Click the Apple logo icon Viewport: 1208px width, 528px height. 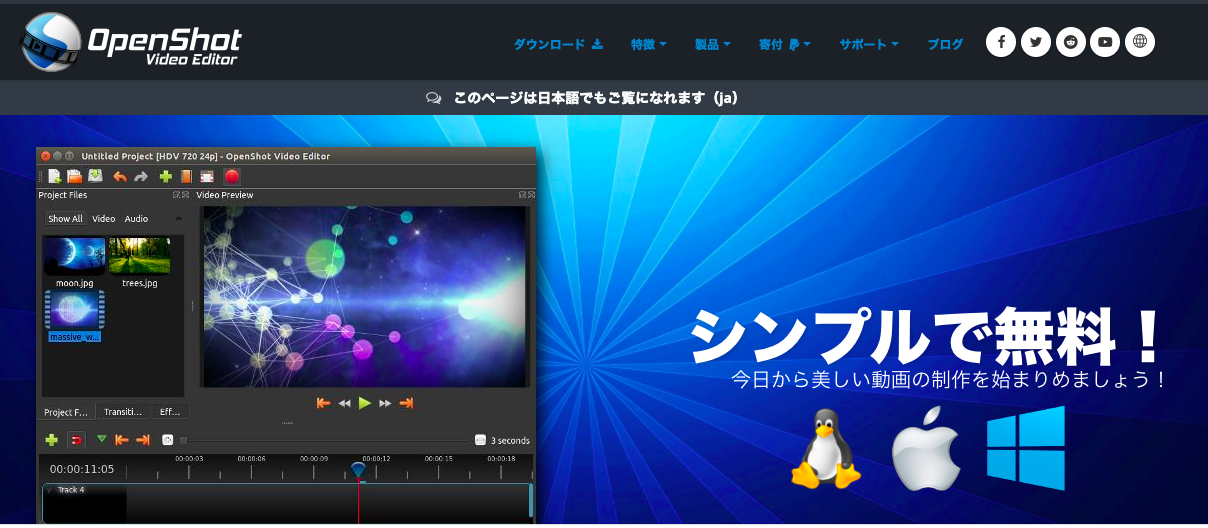point(924,448)
